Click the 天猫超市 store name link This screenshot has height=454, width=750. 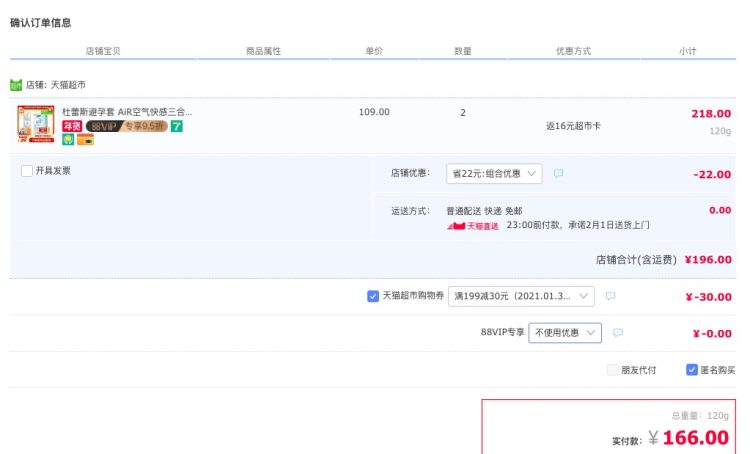(x=68, y=85)
